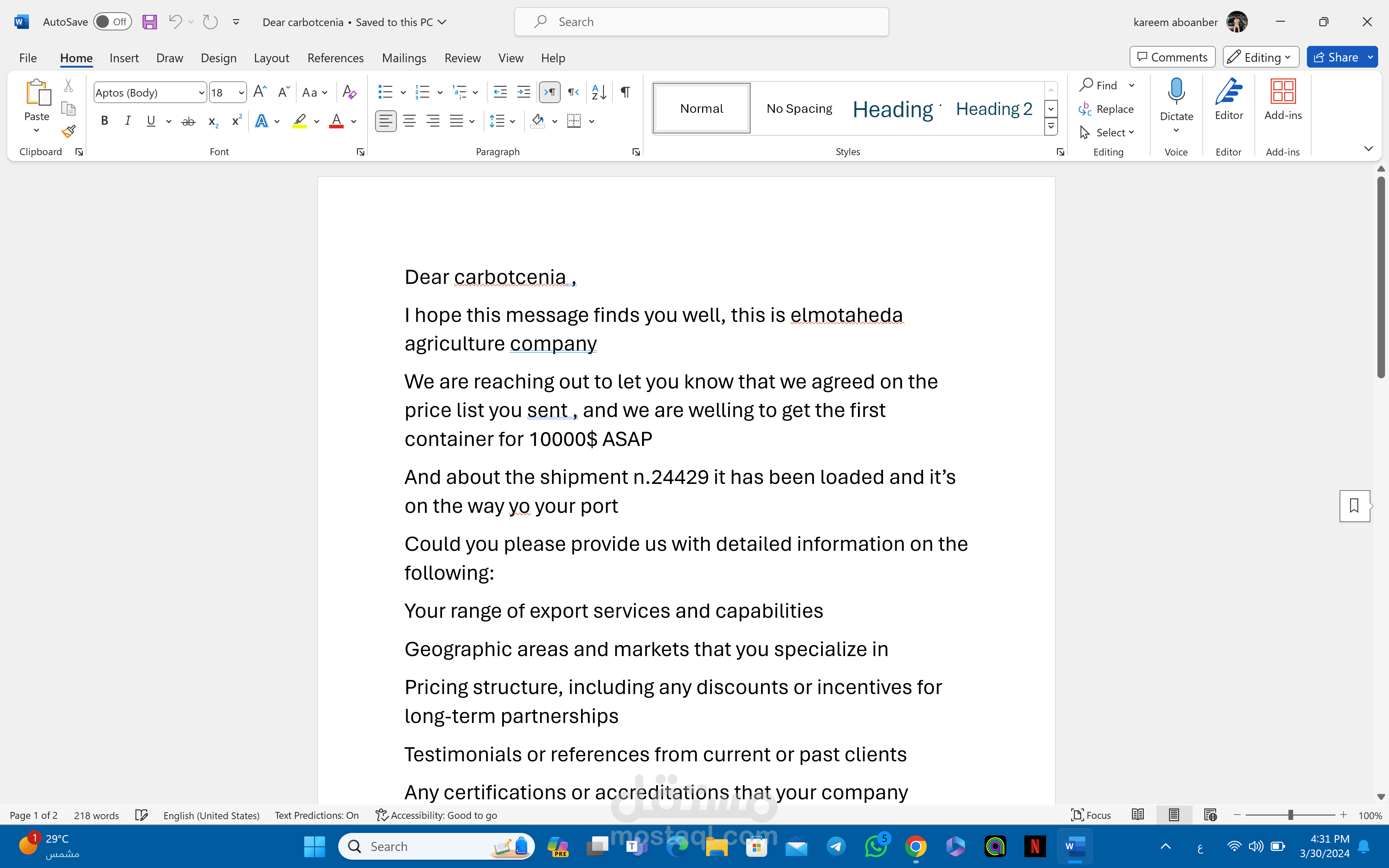
Task: Open the Editing mode dropdown
Action: tap(1261, 57)
